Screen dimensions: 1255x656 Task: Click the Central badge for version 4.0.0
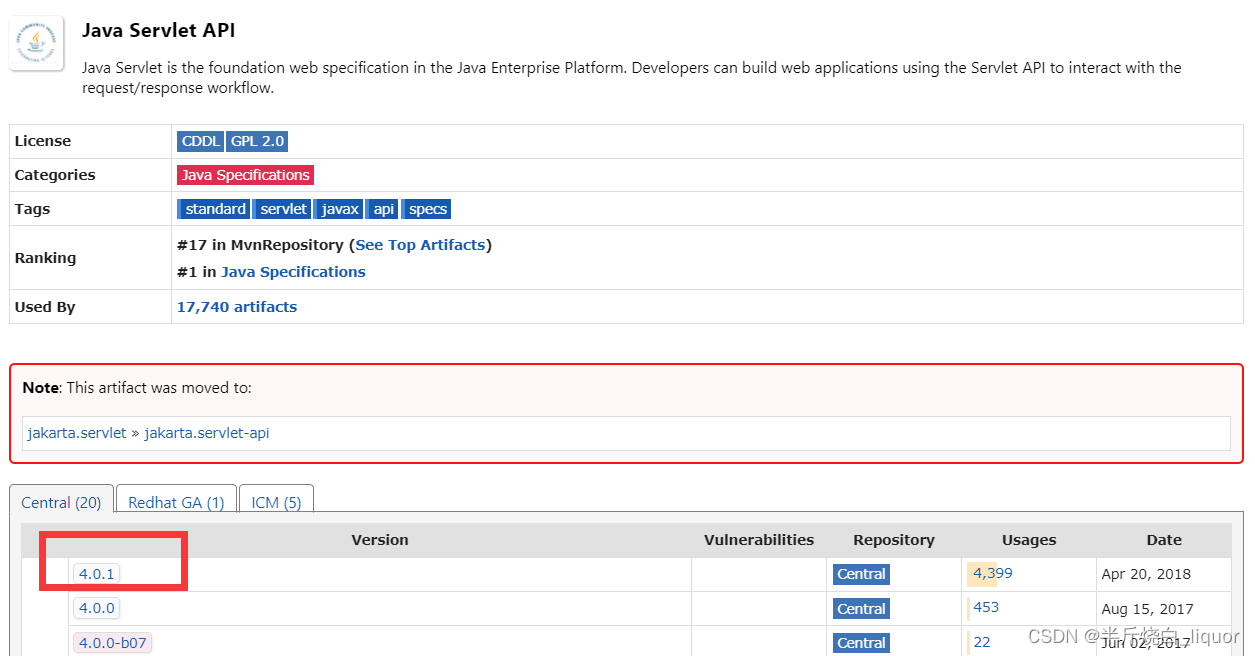click(860, 608)
